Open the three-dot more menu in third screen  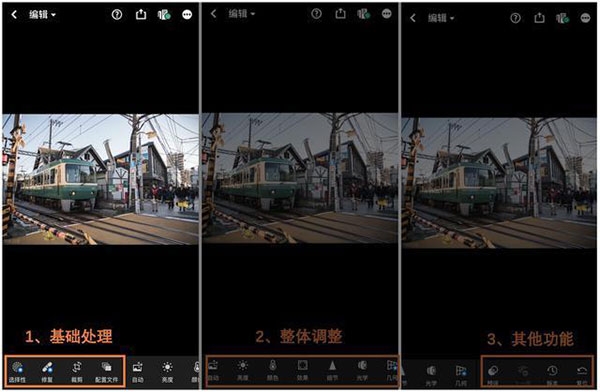pos(585,18)
